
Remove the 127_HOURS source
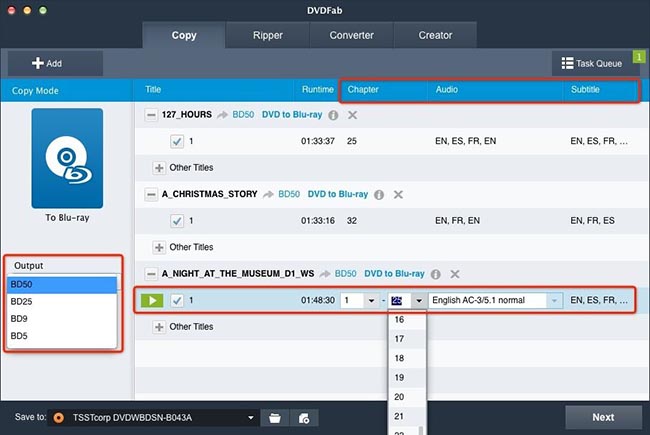[x=352, y=115]
